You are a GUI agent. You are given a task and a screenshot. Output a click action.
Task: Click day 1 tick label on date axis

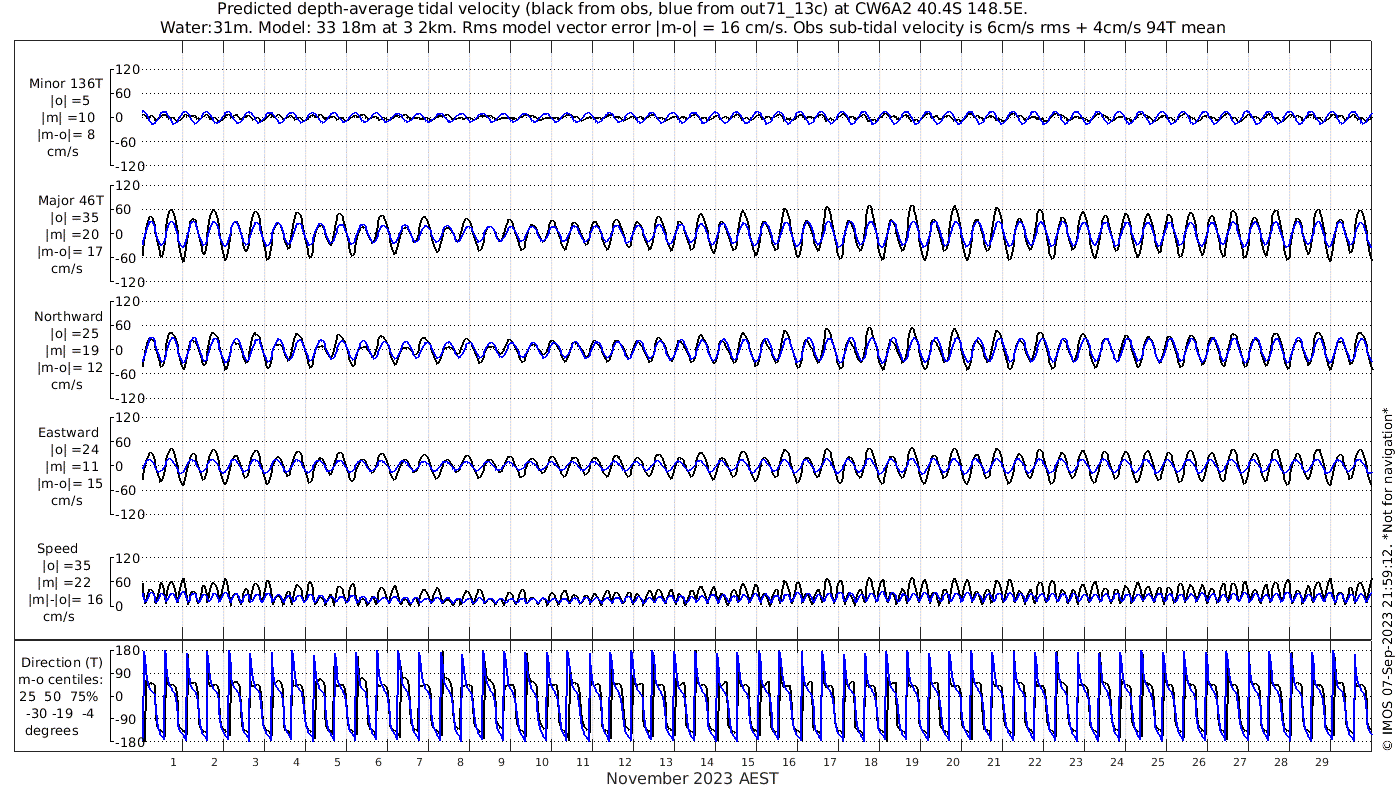pos(173,762)
